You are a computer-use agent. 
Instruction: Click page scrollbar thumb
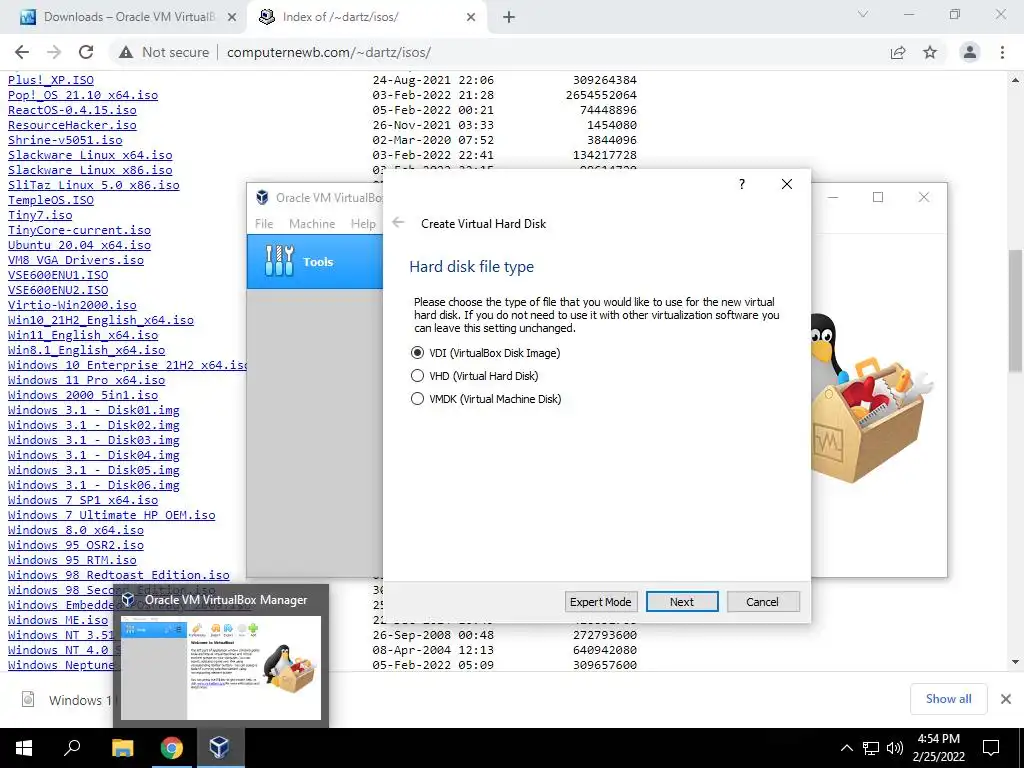[1016, 310]
